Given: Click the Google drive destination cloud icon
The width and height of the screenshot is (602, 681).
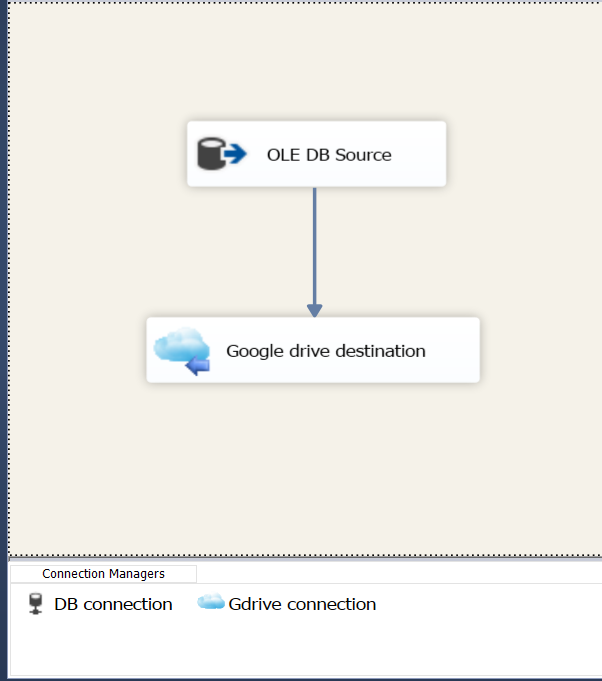Looking at the screenshot, I should (182, 351).
